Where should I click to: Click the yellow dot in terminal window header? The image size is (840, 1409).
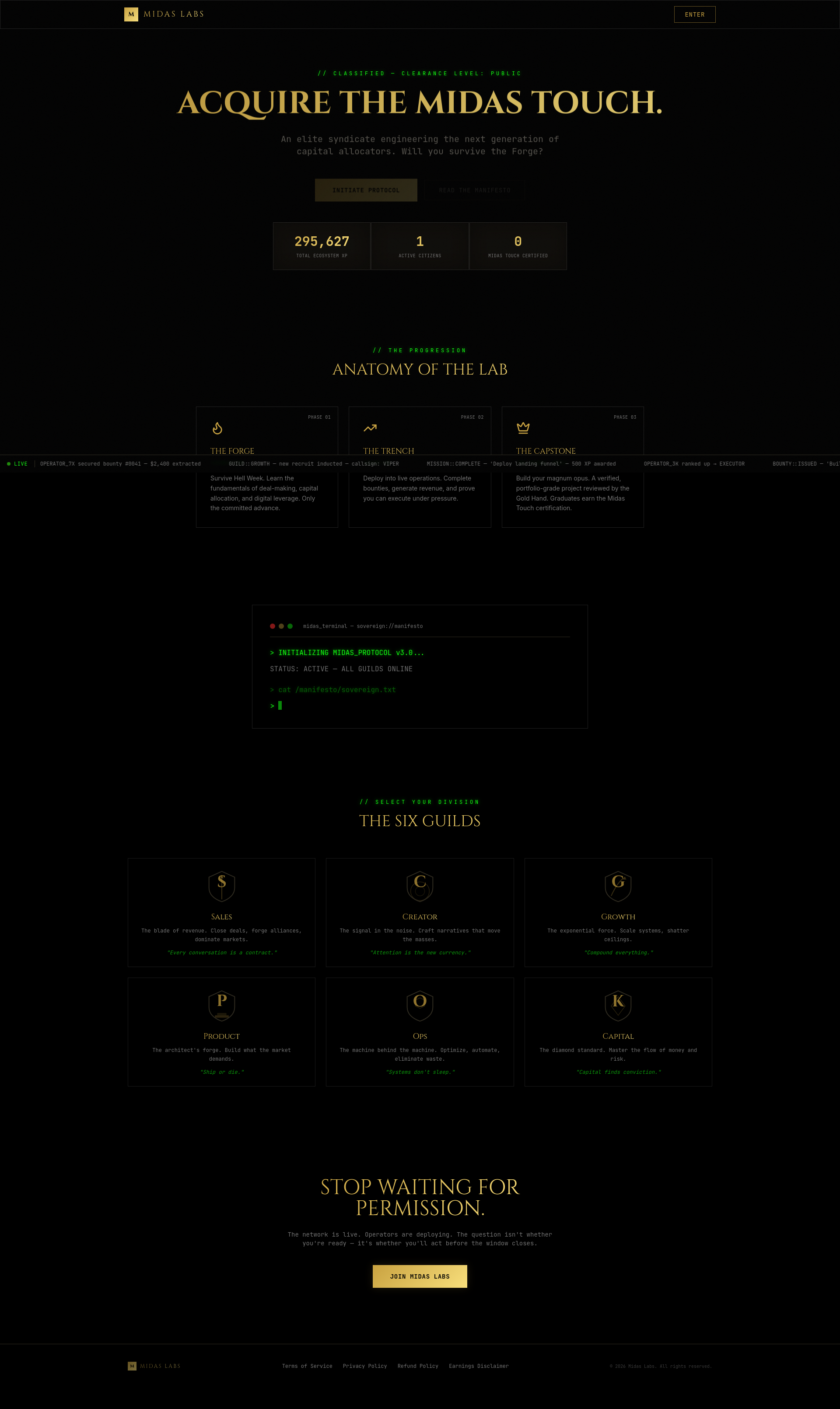point(281,626)
